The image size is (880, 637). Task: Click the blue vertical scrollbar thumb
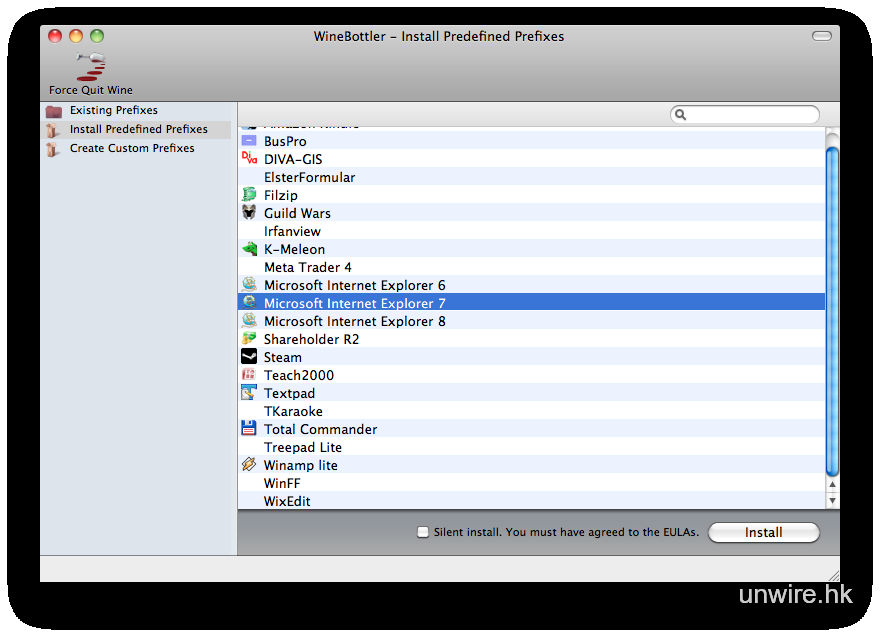[832, 310]
